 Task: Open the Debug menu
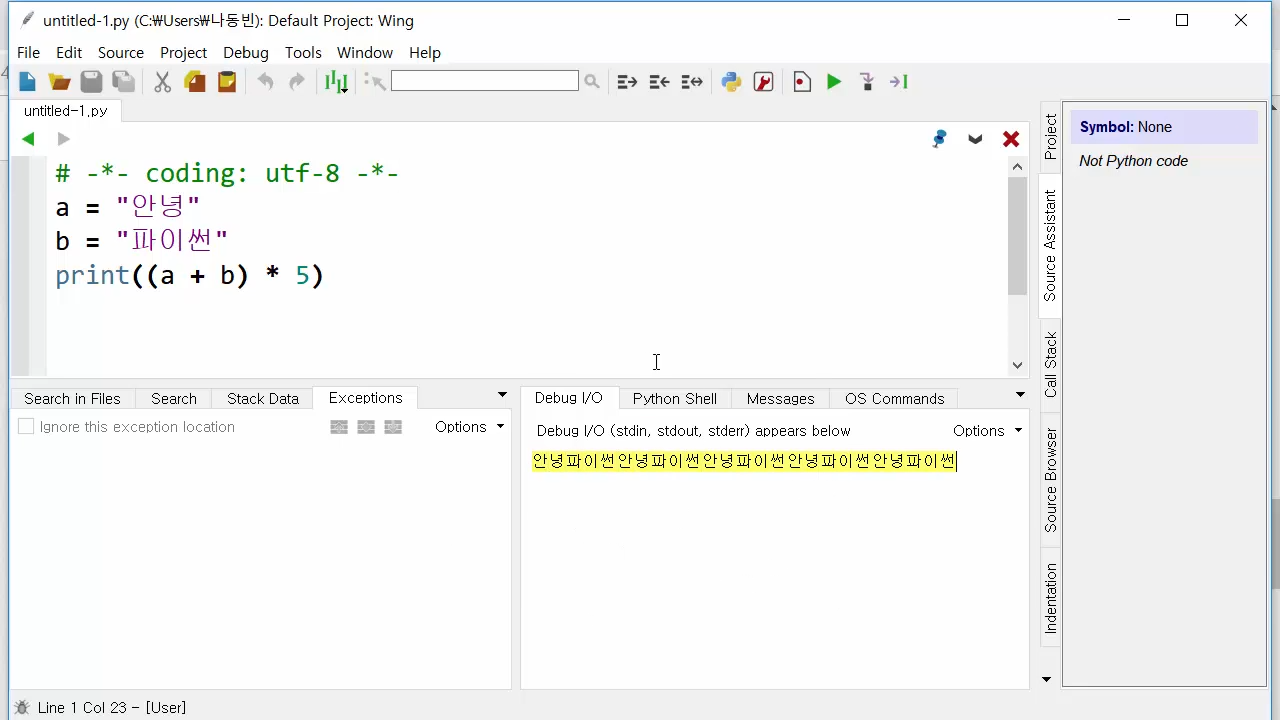[x=245, y=52]
